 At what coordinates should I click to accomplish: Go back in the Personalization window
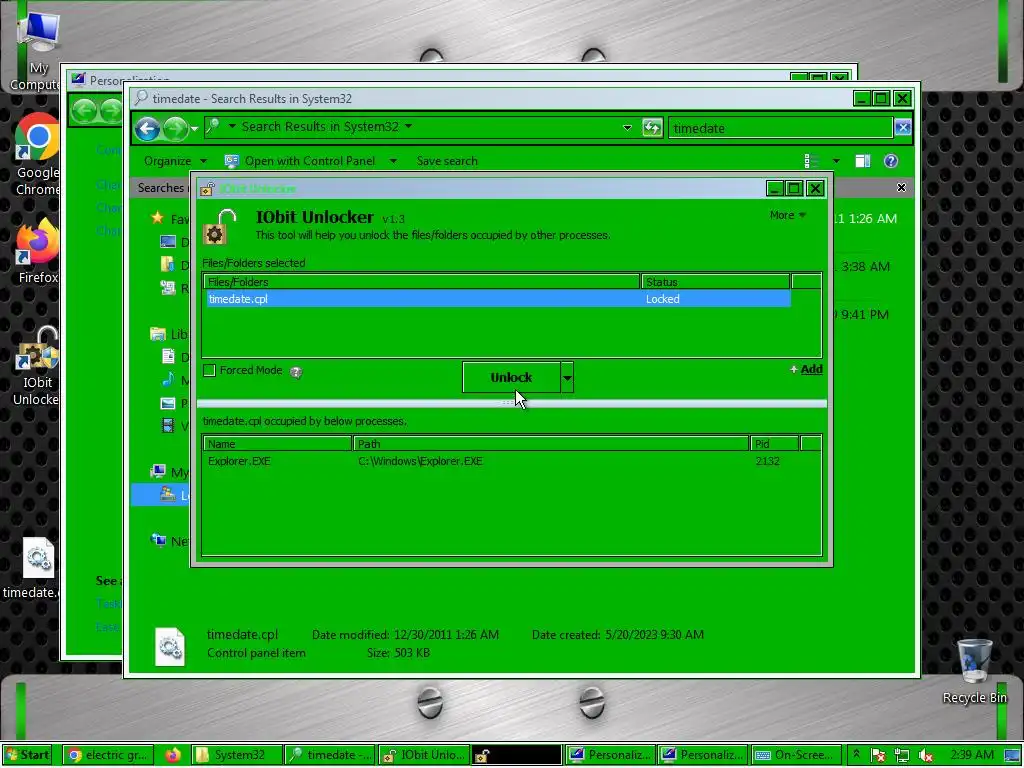tap(84, 110)
